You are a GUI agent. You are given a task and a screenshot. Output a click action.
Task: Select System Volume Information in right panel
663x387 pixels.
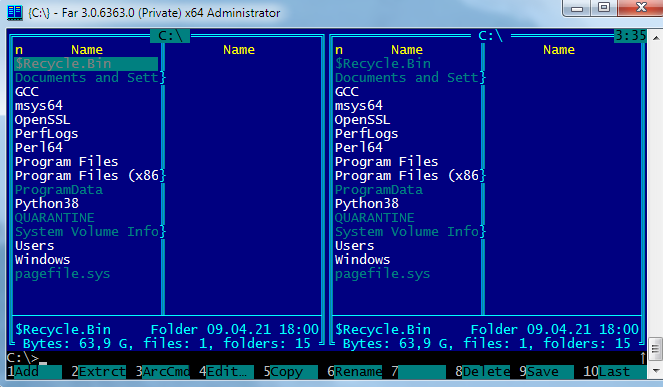click(408, 232)
